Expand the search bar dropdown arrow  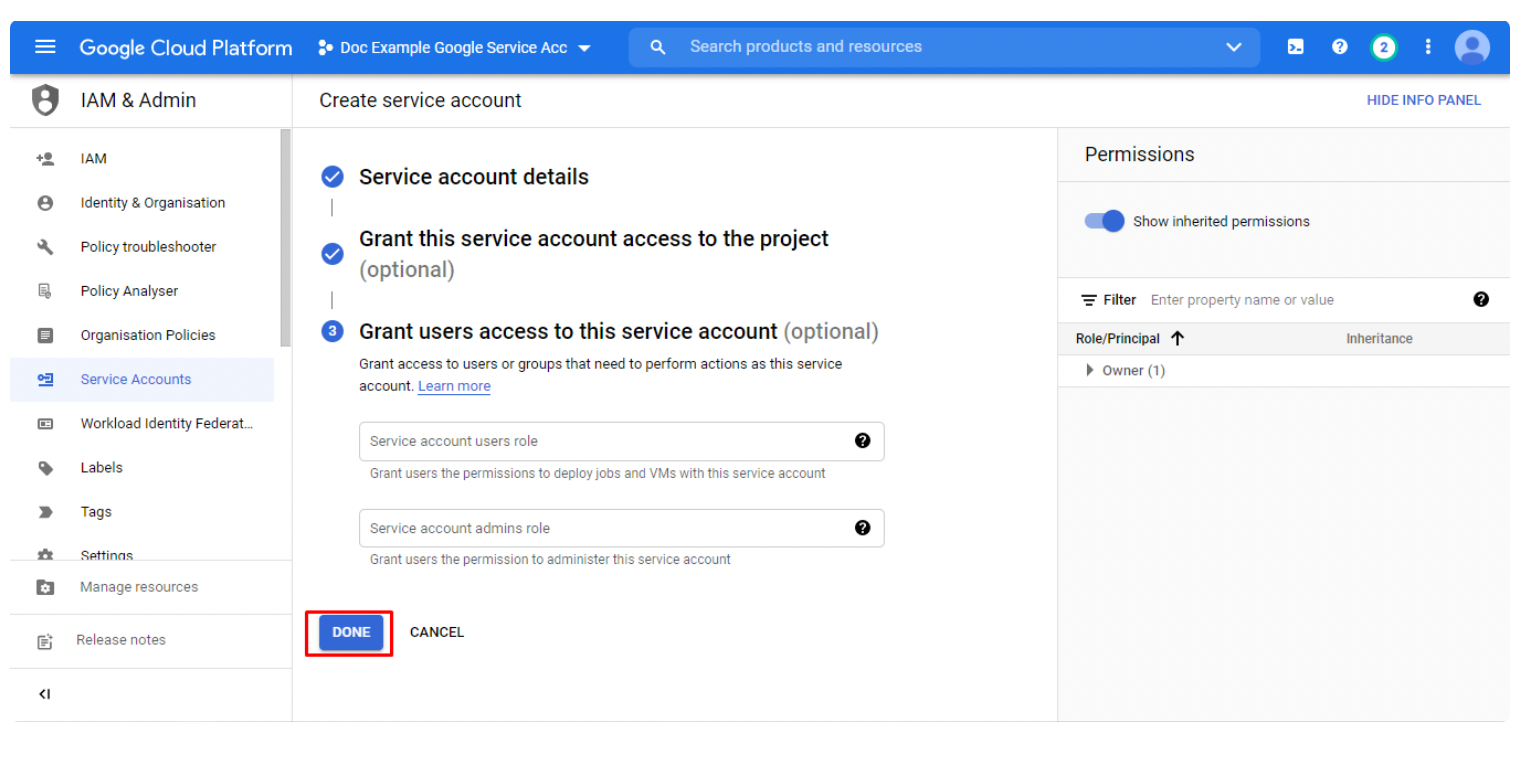1234,47
